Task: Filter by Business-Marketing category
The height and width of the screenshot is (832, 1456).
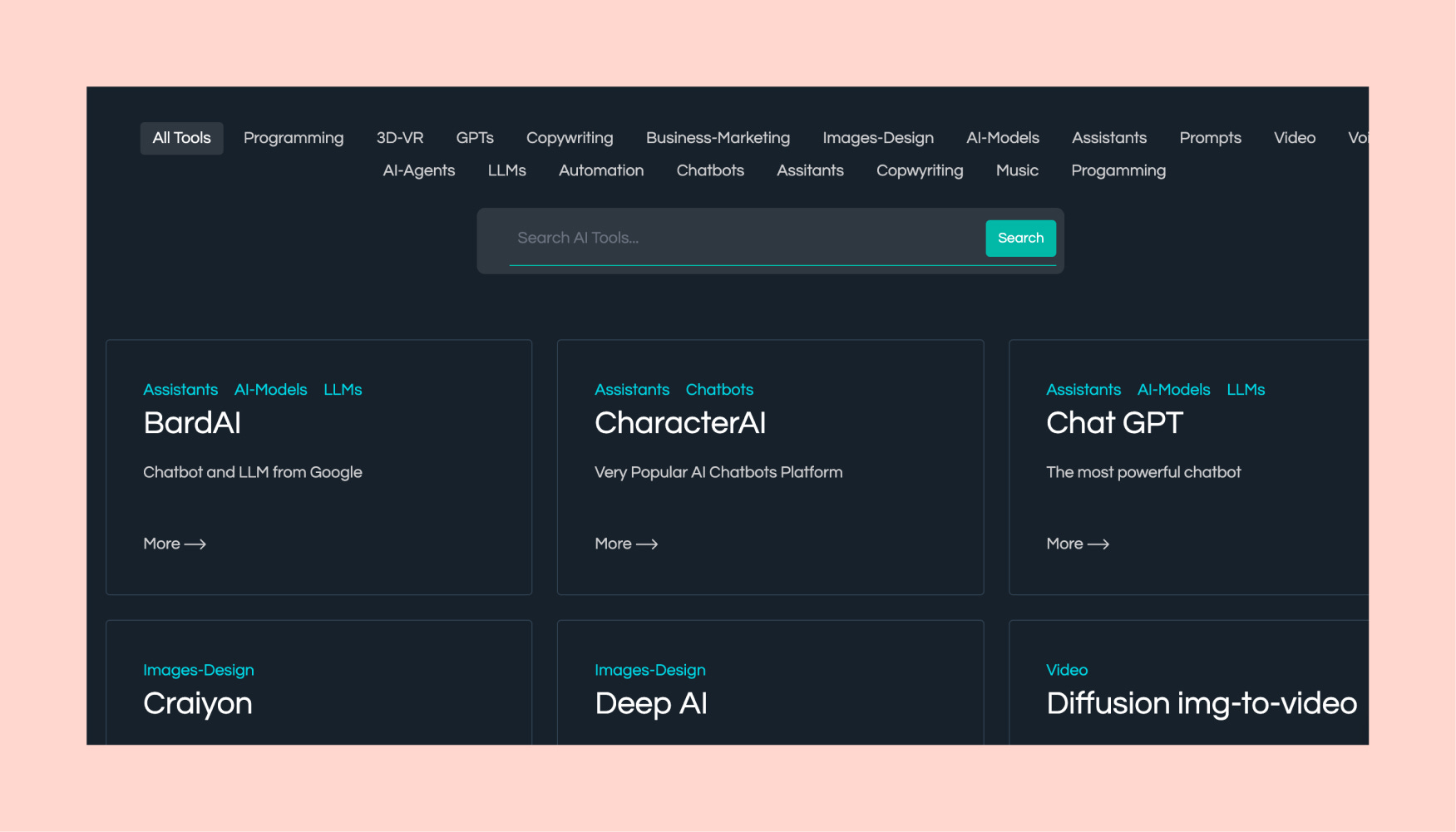Action: point(718,138)
